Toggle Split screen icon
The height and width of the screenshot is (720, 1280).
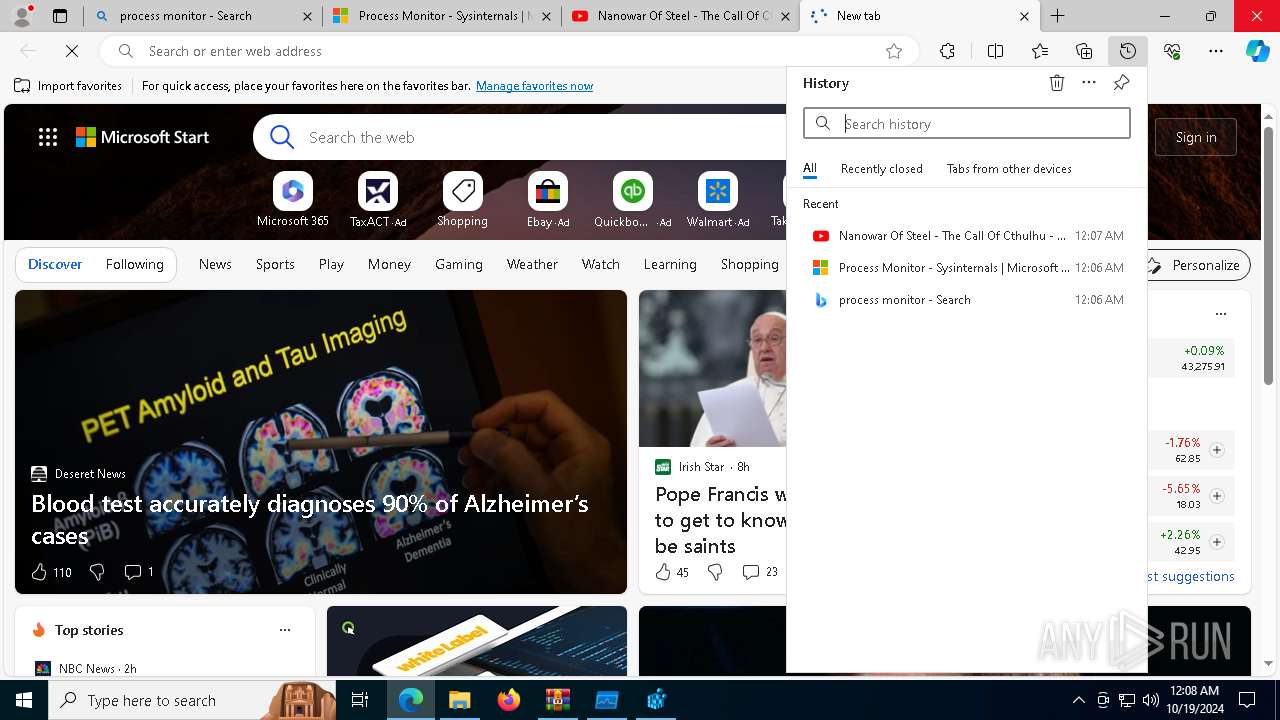[995, 51]
